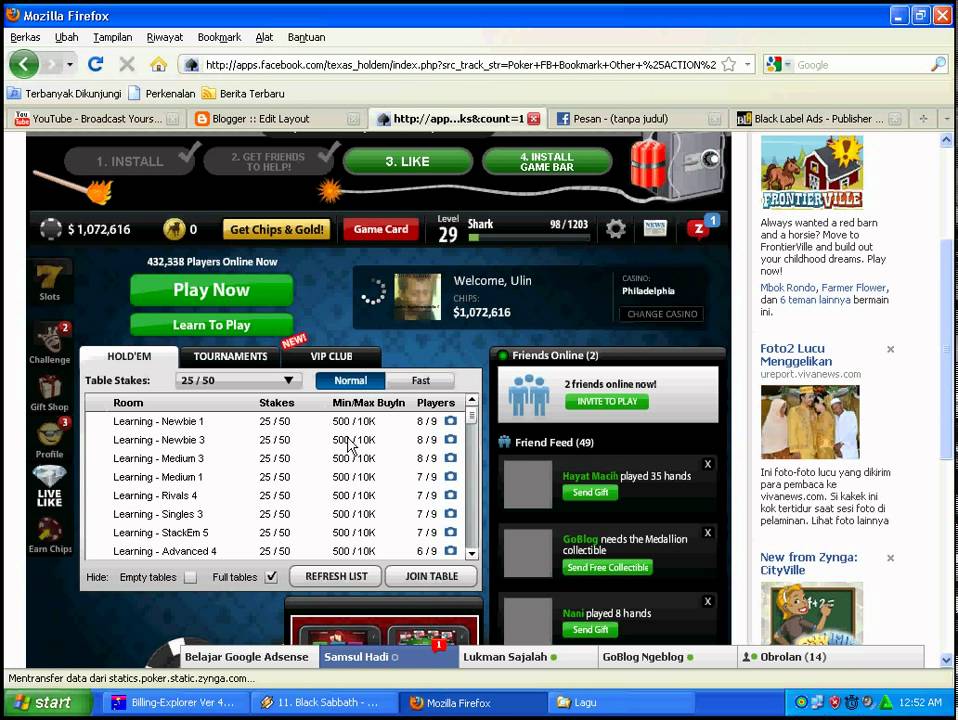Click the 4. INSTALL GAME BAR button

pos(547,161)
